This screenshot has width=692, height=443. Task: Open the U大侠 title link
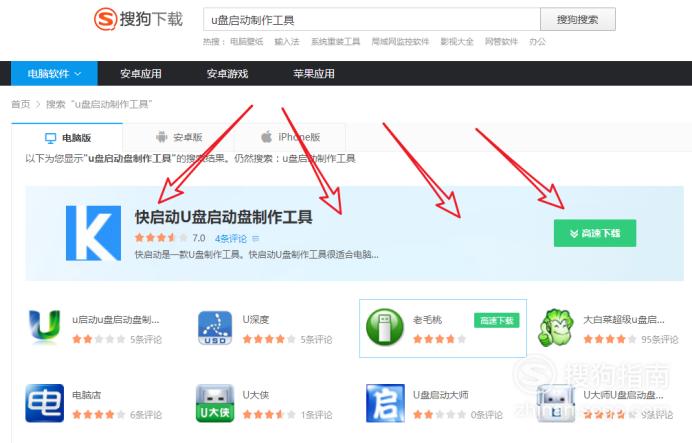click(x=256, y=395)
